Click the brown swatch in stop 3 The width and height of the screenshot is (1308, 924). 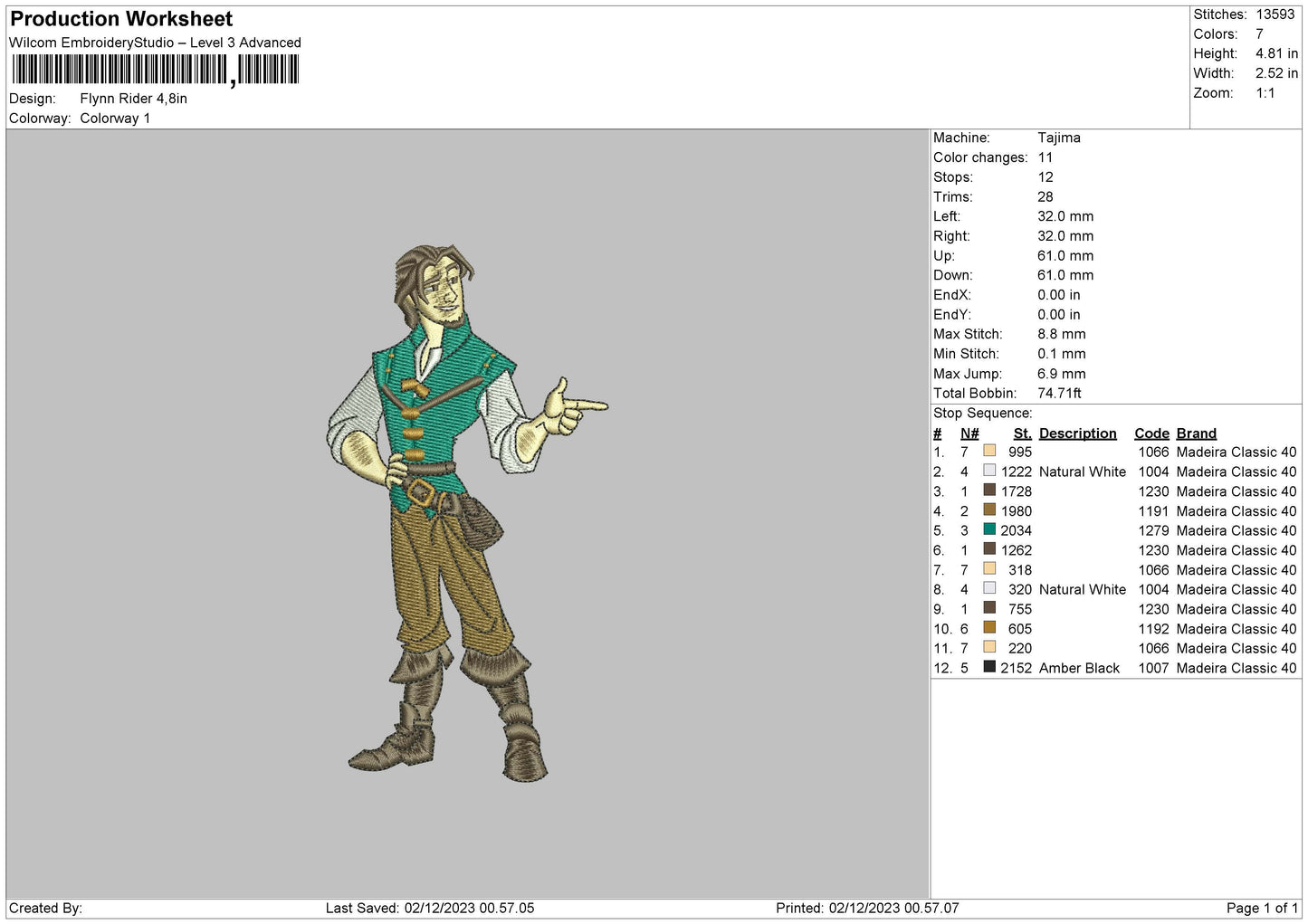[989, 491]
